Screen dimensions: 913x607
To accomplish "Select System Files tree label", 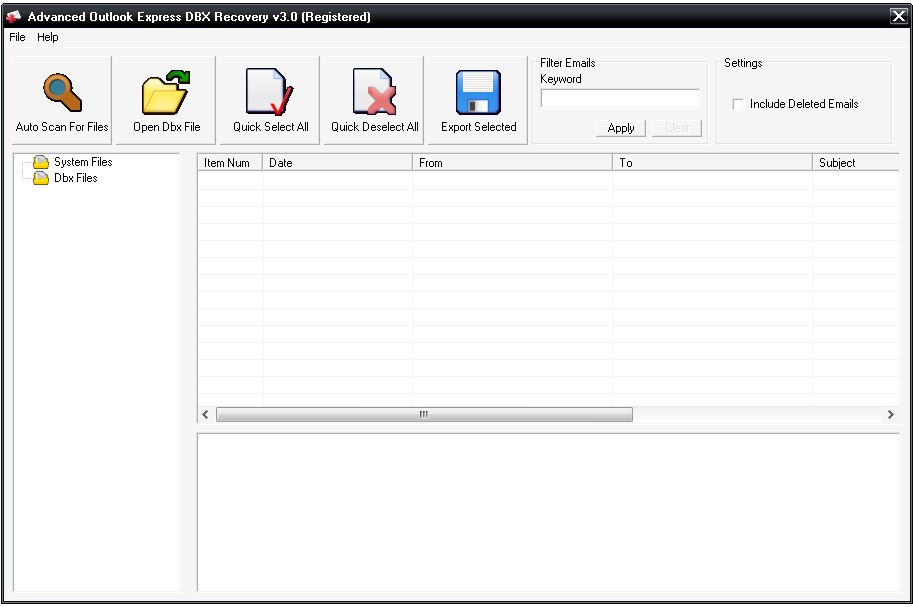I will [83, 162].
